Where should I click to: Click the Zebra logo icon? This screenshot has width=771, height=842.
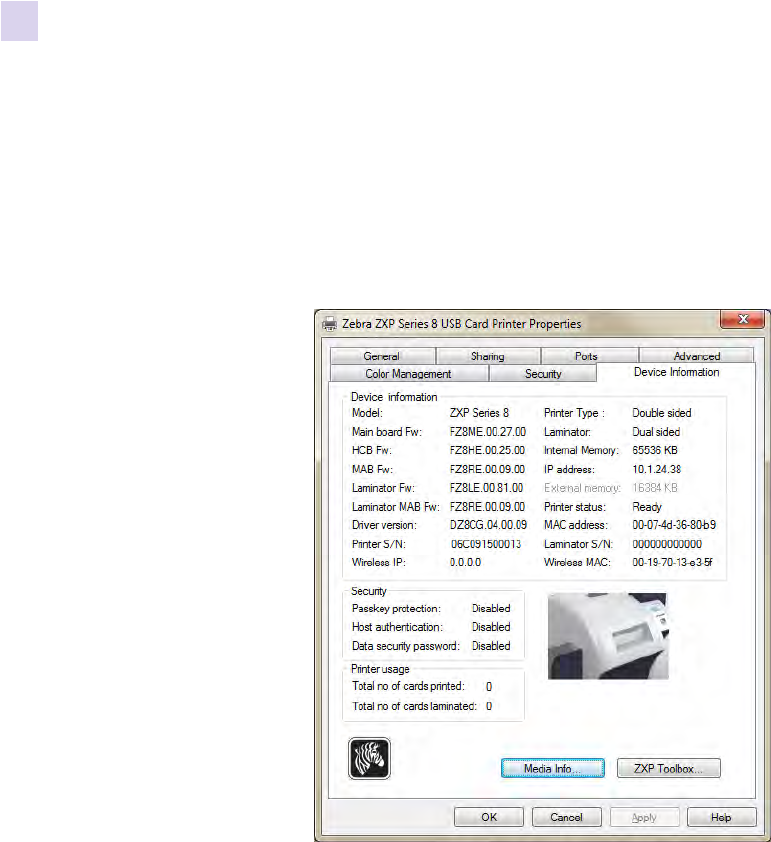[x=369, y=758]
